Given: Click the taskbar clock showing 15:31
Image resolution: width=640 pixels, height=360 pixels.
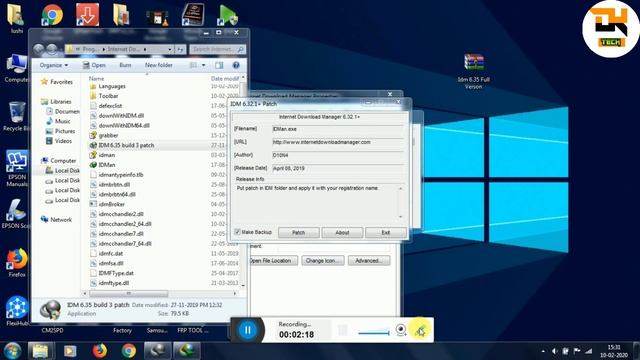Looking at the screenshot, I should coord(614,351).
